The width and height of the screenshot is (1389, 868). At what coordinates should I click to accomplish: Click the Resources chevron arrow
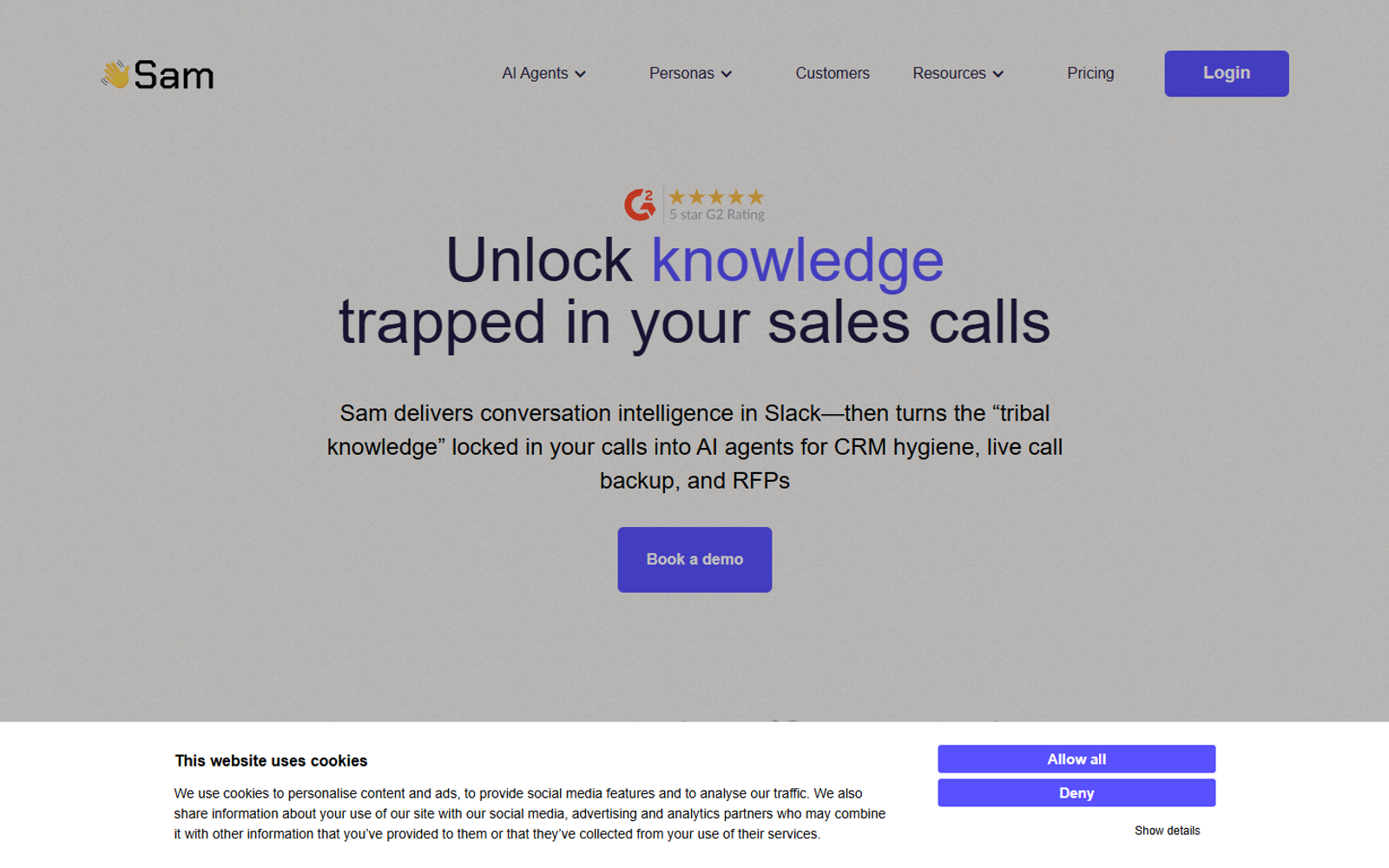click(x=998, y=75)
